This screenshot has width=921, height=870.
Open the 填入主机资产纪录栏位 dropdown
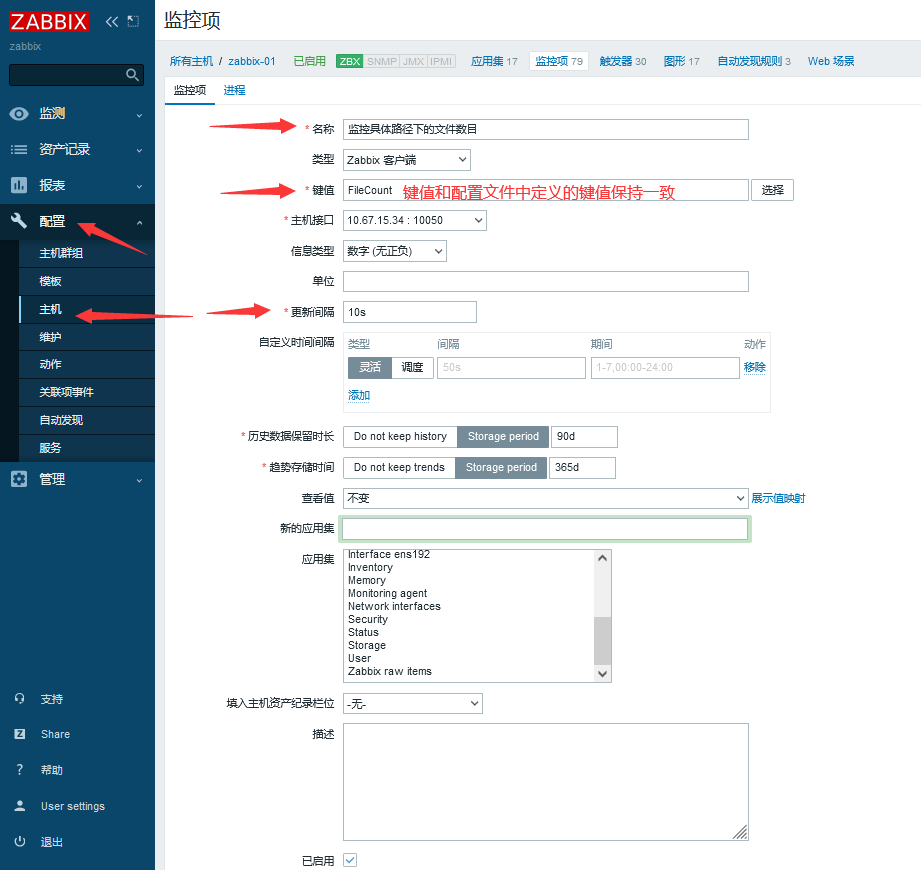tap(413, 703)
